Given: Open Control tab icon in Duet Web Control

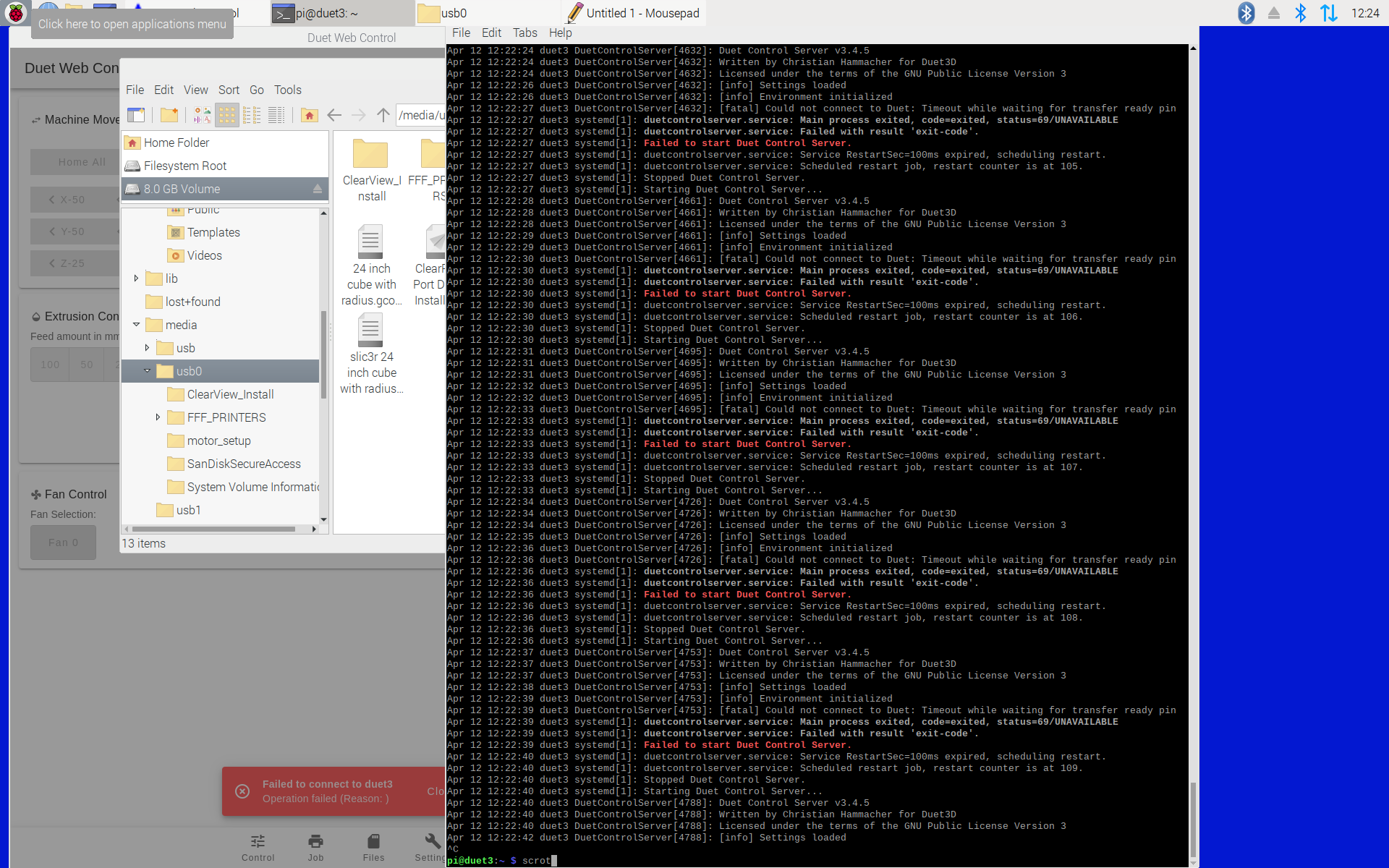Looking at the screenshot, I should (258, 847).
